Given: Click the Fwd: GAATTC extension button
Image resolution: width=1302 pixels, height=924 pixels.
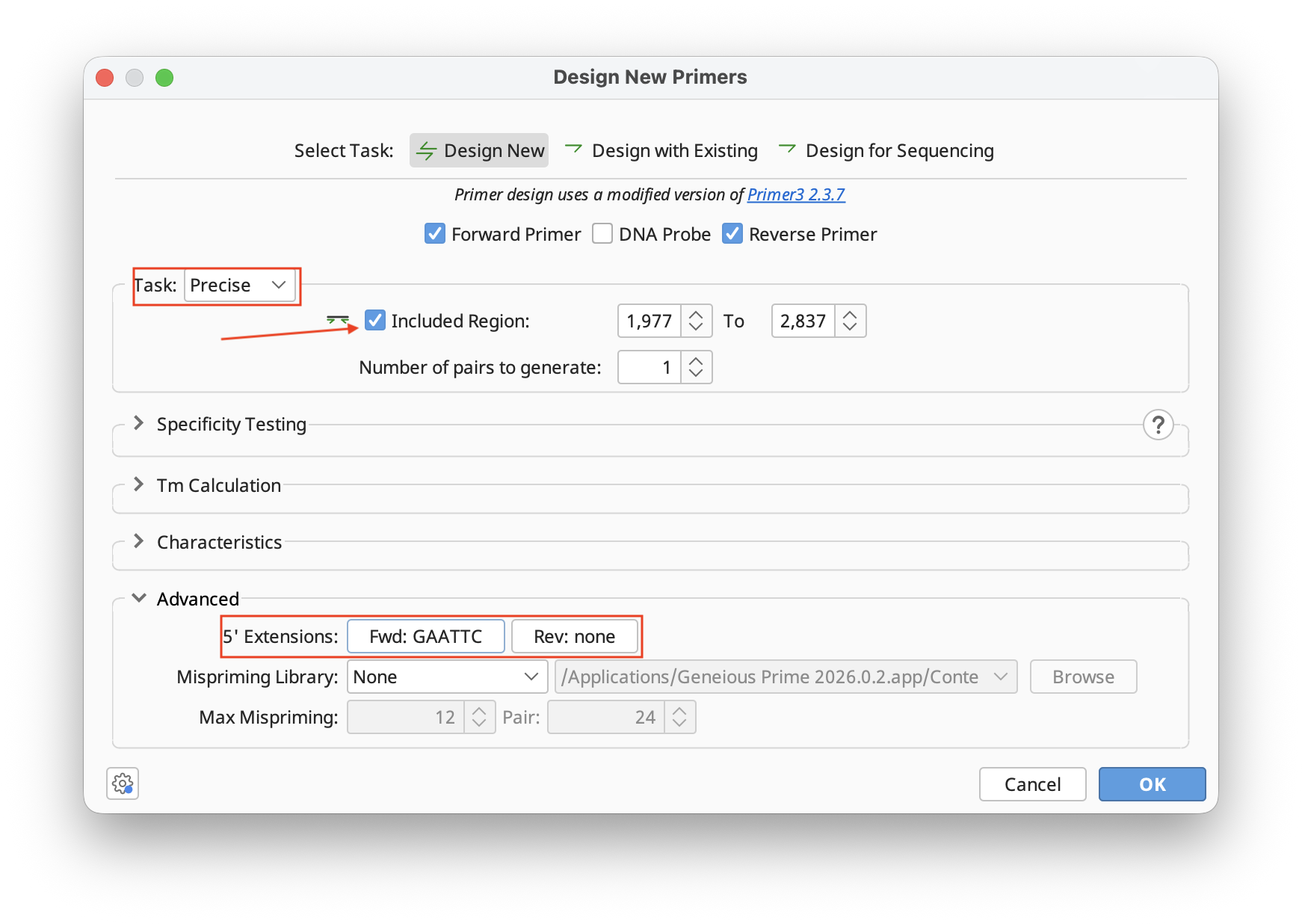Looking at the screenshot, I should [x=425, y=636].
